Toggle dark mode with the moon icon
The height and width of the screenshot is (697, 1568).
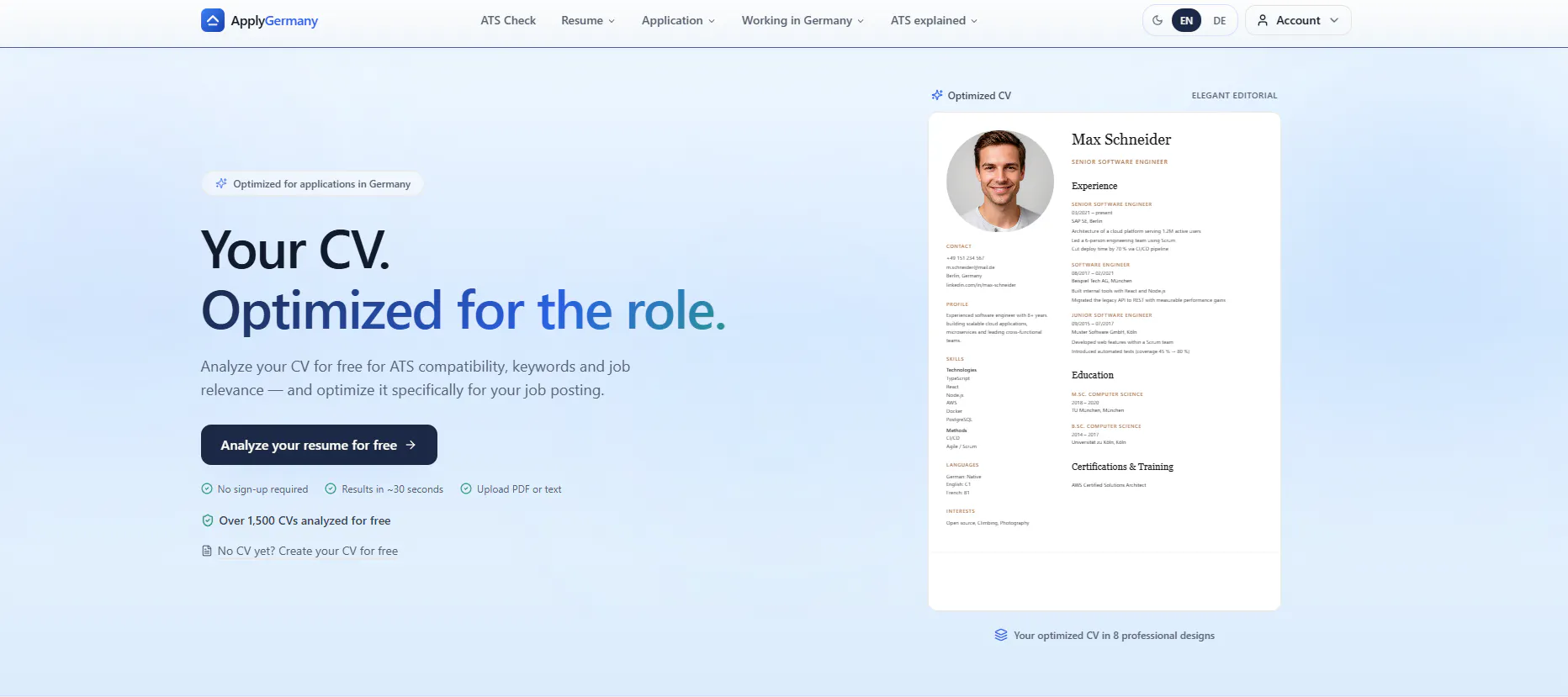tap(1157, 20)
